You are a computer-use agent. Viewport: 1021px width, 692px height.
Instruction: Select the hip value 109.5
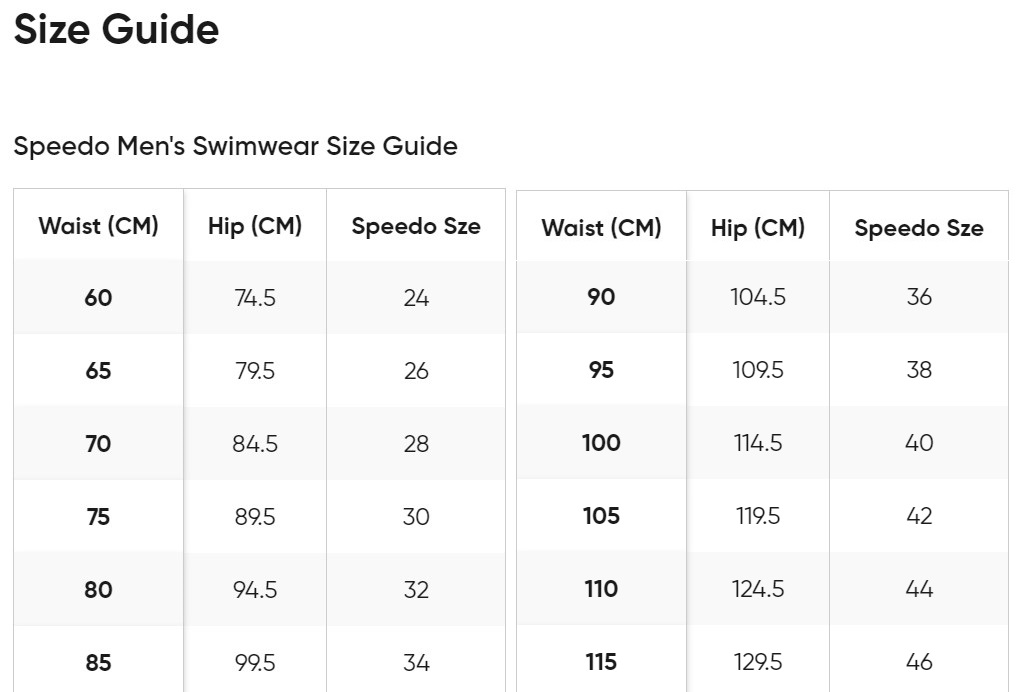coord(758,370)
